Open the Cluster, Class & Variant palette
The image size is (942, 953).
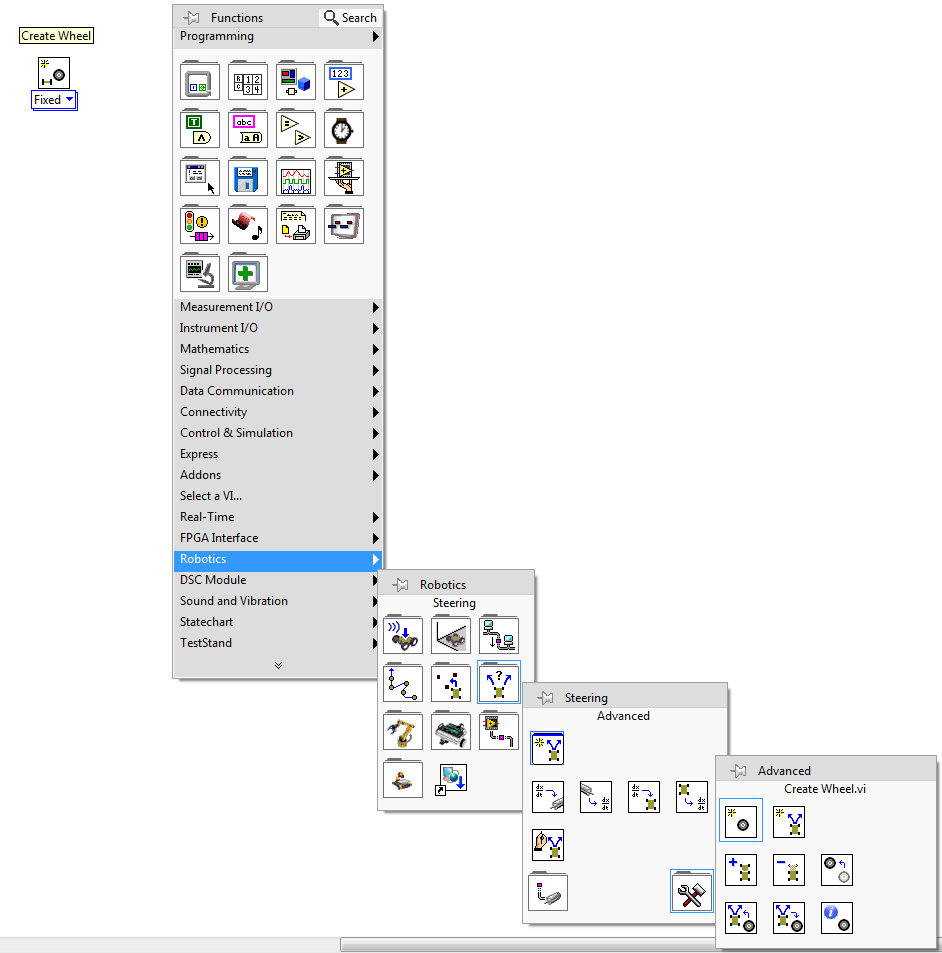point(295,81)
